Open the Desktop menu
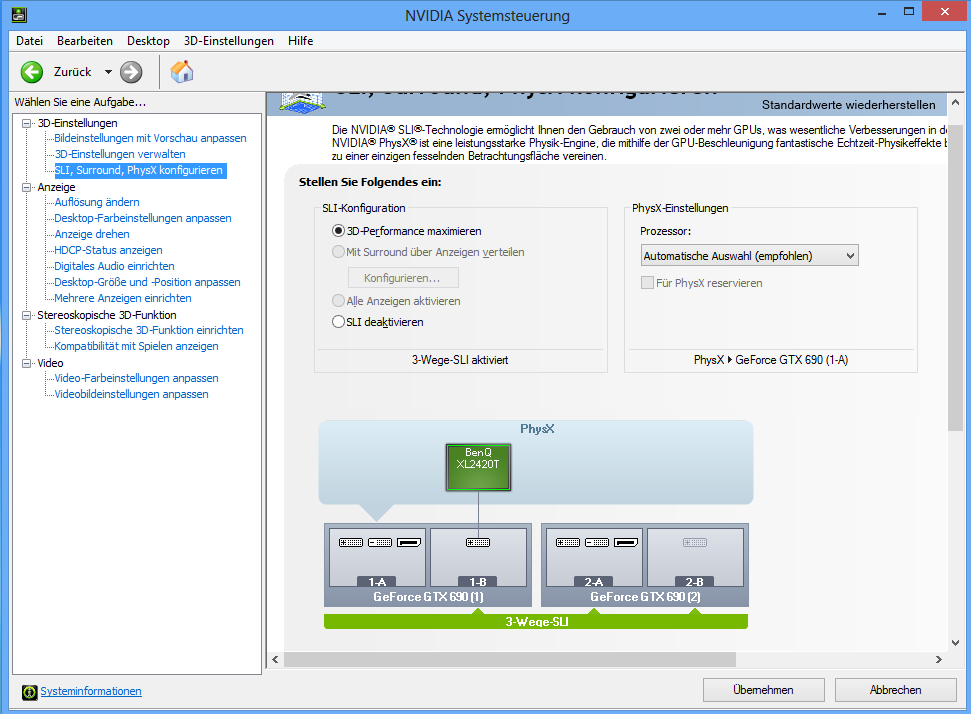The width and height of the screenshot is (971, 714). pyautogui.click(x=148, y=41)
